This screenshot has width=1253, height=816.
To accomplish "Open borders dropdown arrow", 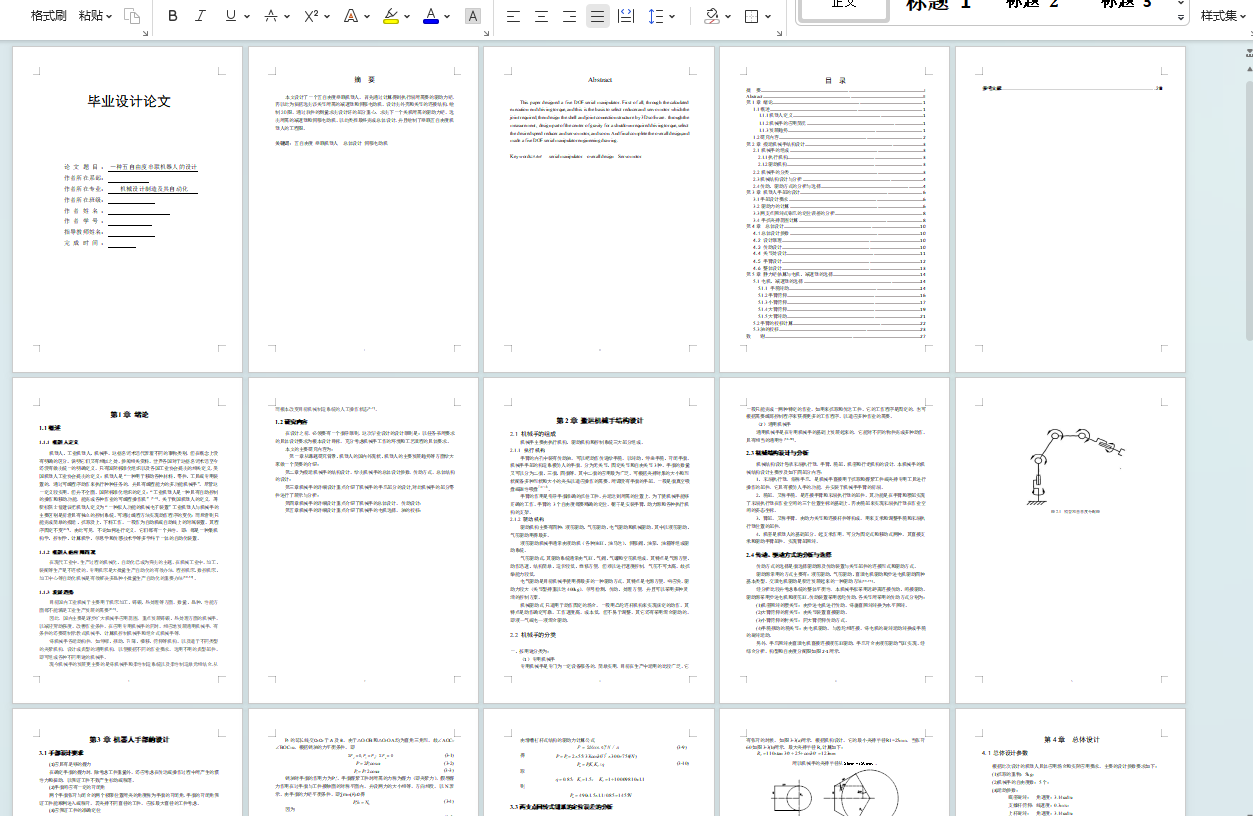I will click(x=768, y=16).
